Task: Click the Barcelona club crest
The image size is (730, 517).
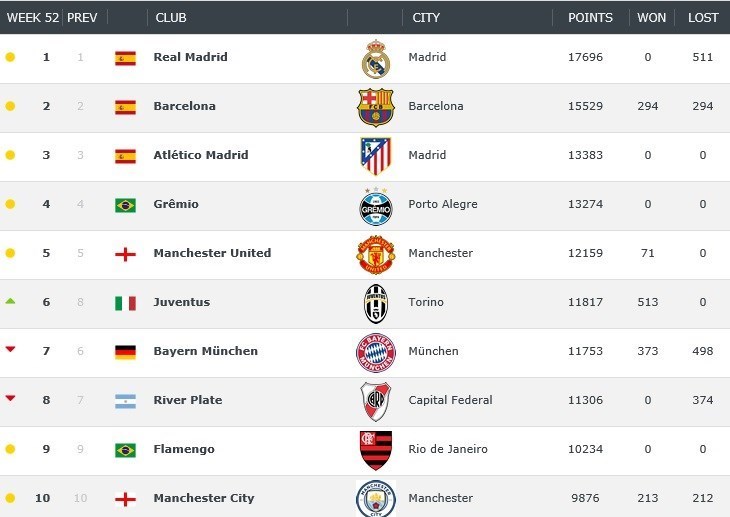Action: (376, 107)
